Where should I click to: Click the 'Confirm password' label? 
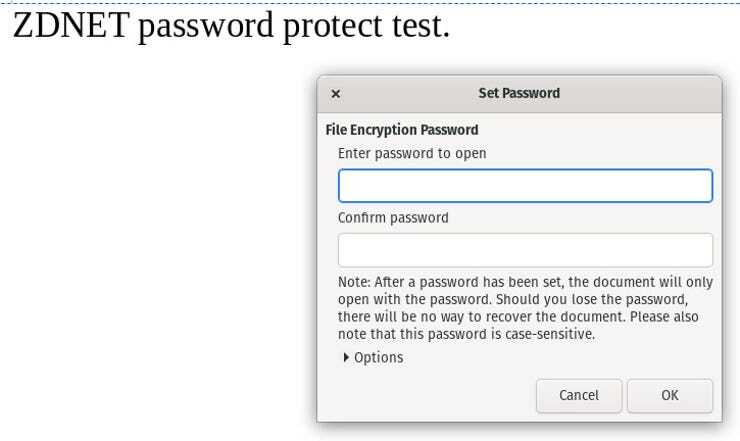coord(393,217)
